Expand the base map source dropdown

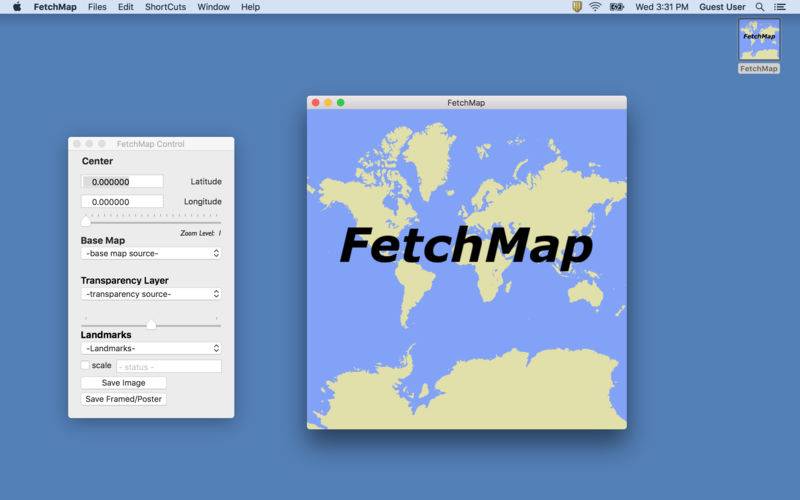click(151, 254)
